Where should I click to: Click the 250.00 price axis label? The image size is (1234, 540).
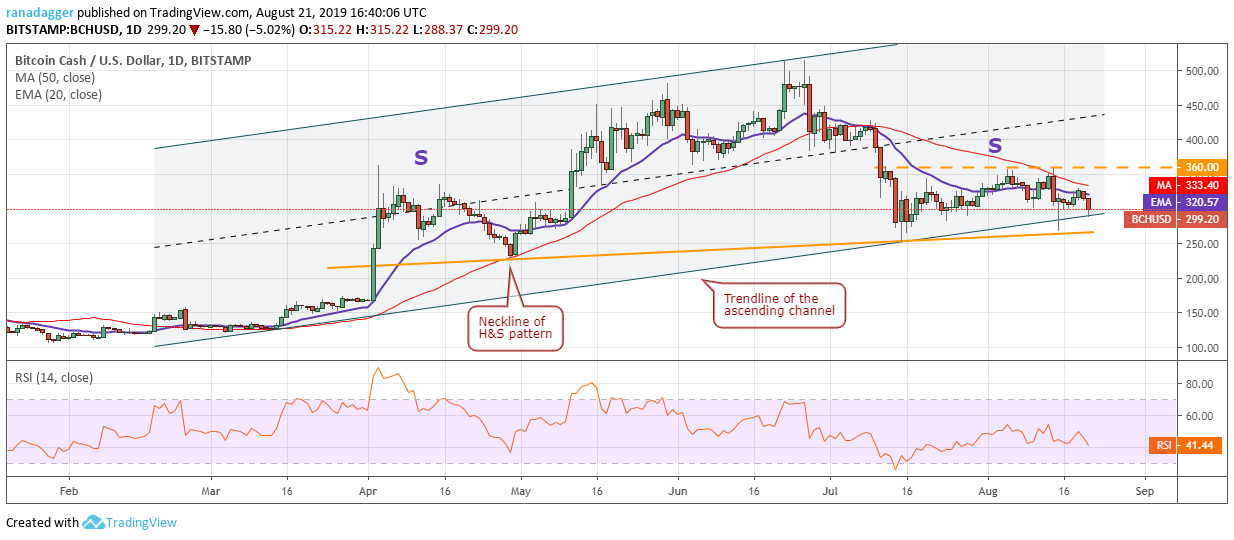1200,245
